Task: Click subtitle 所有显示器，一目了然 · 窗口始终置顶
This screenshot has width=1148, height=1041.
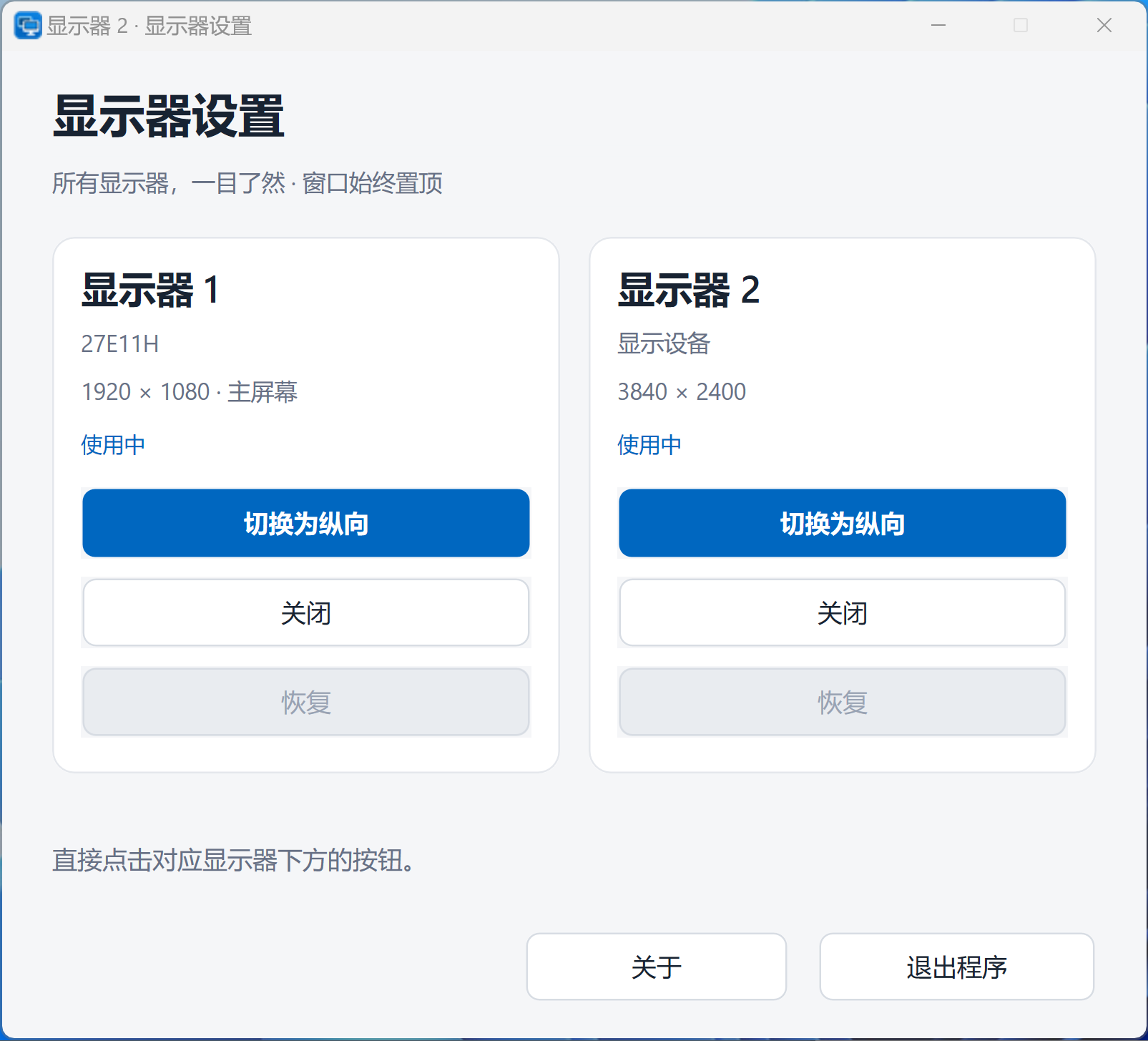Action: coord(247,183)
